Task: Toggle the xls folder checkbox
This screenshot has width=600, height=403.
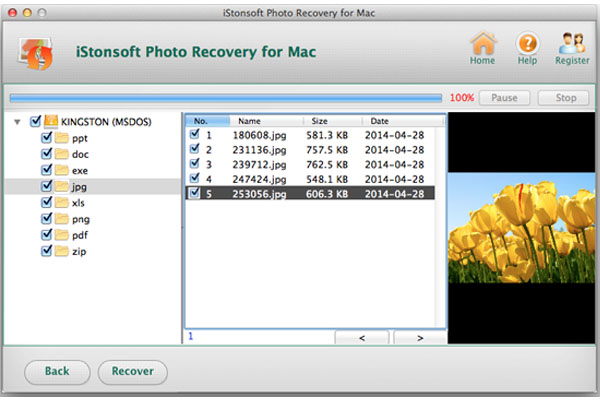Action: pyautogui.click(x=46, y=202)
